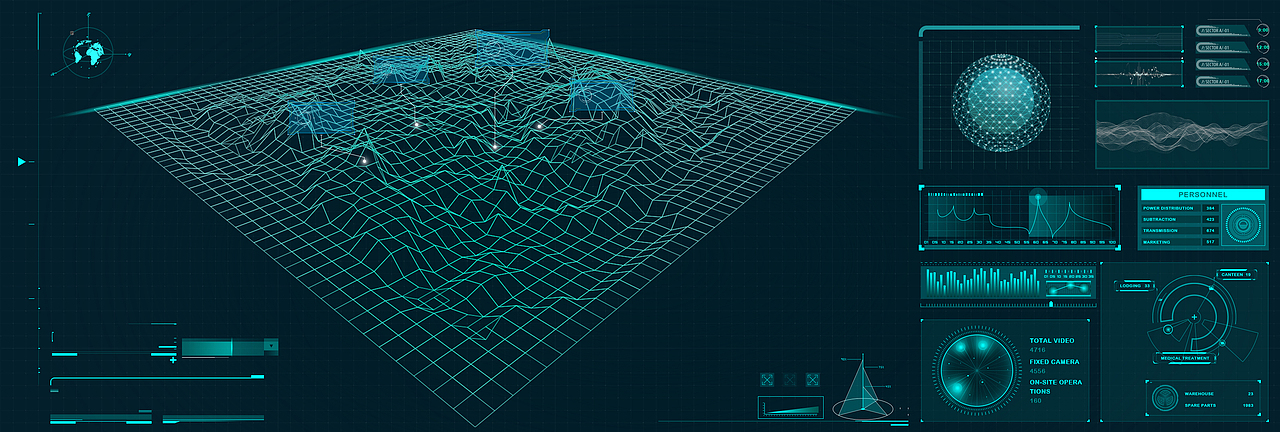Click the PERSONNEL header
The height and width of the screenshot is (432, 1280).
(1203, 194)
